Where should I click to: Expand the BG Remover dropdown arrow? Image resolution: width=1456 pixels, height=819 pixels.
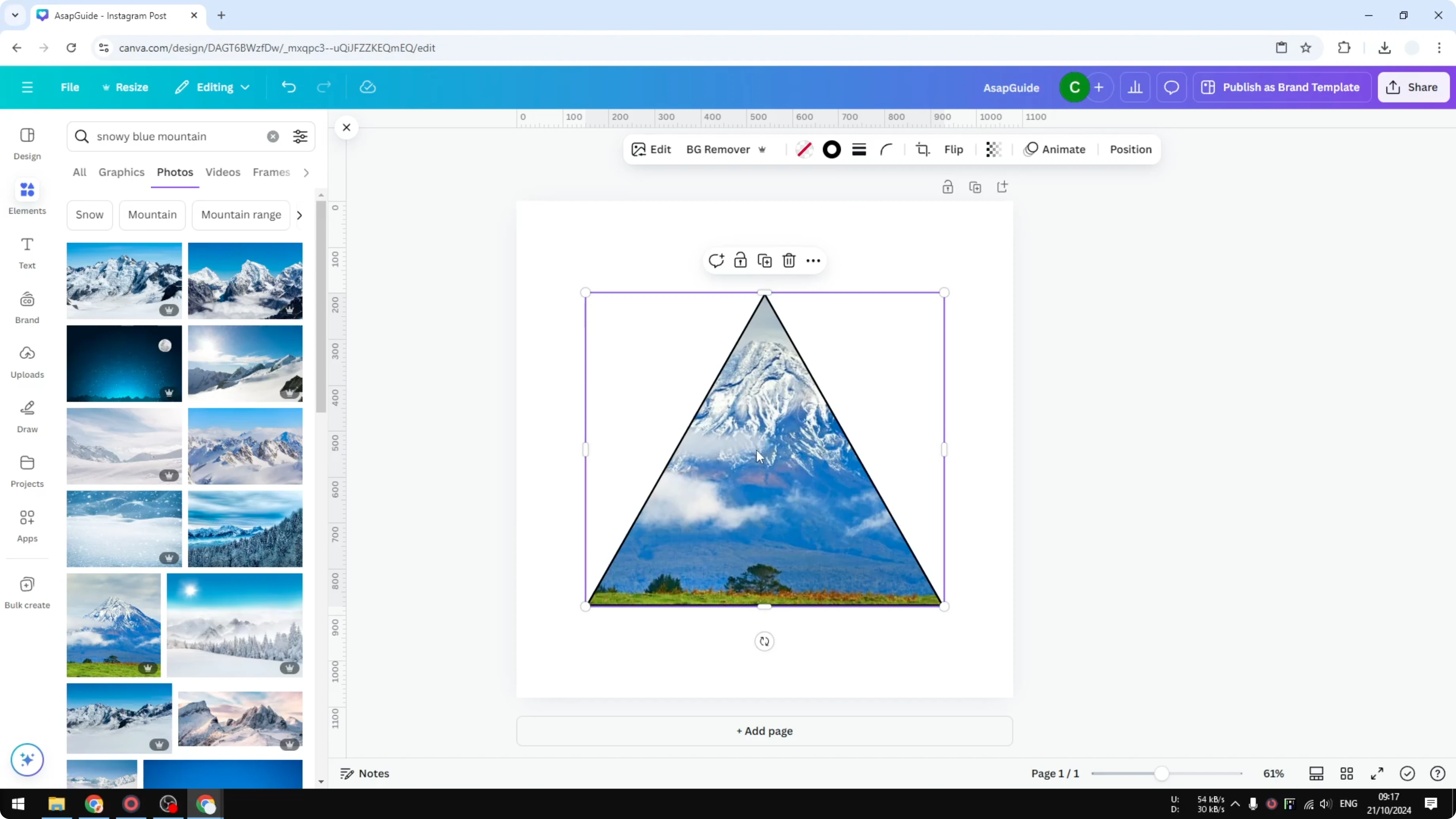coord(763,149)
